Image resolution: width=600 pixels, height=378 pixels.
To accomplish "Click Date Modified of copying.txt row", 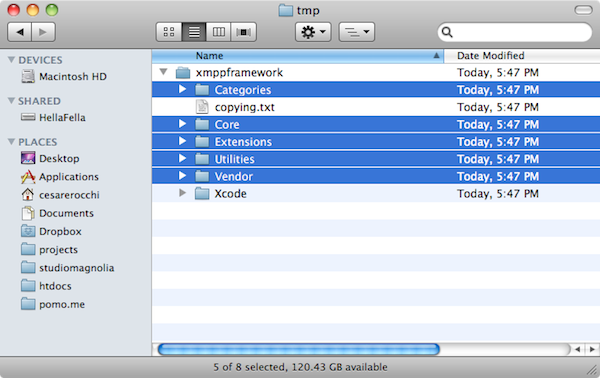I will tap(498, 107).
